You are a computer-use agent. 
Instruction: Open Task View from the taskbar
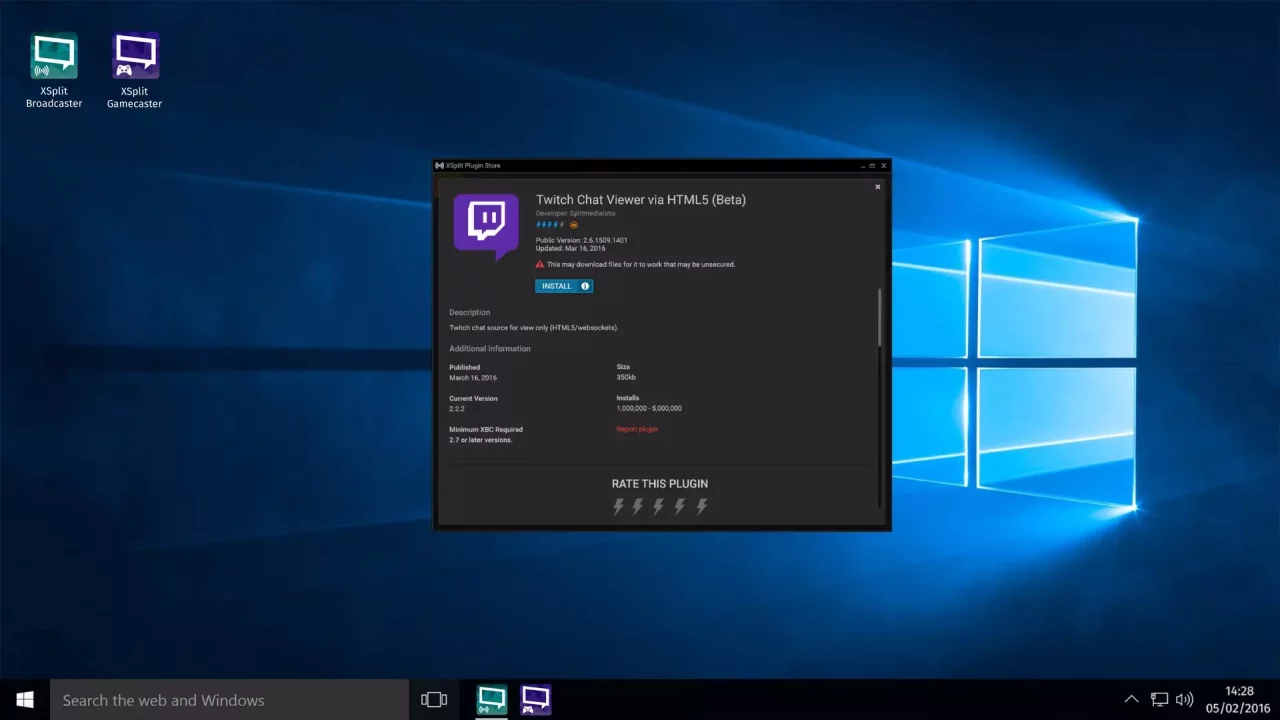(434, 700)
